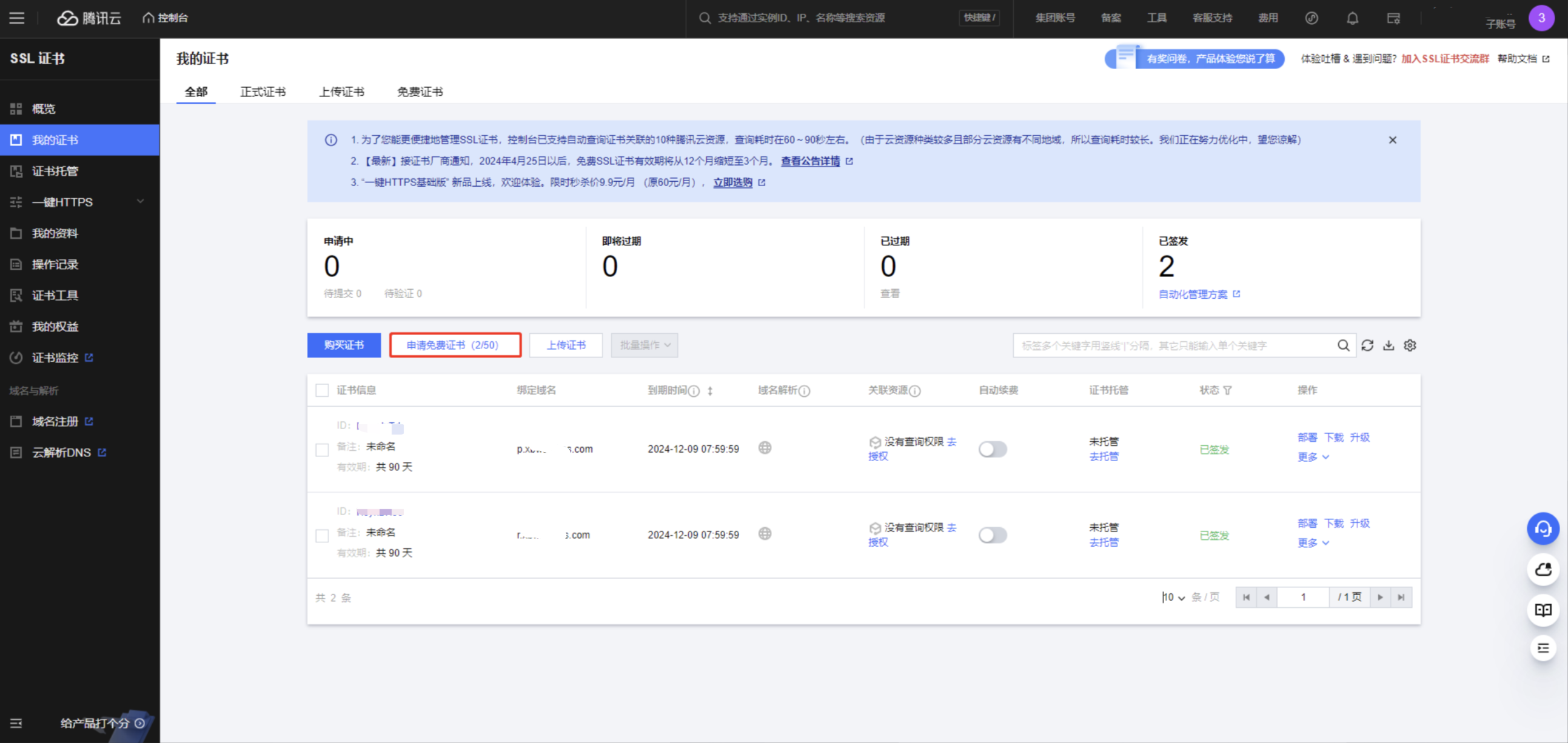Switch to the 上传证书 tab
1568x743 pixels.
pos(341,92)
